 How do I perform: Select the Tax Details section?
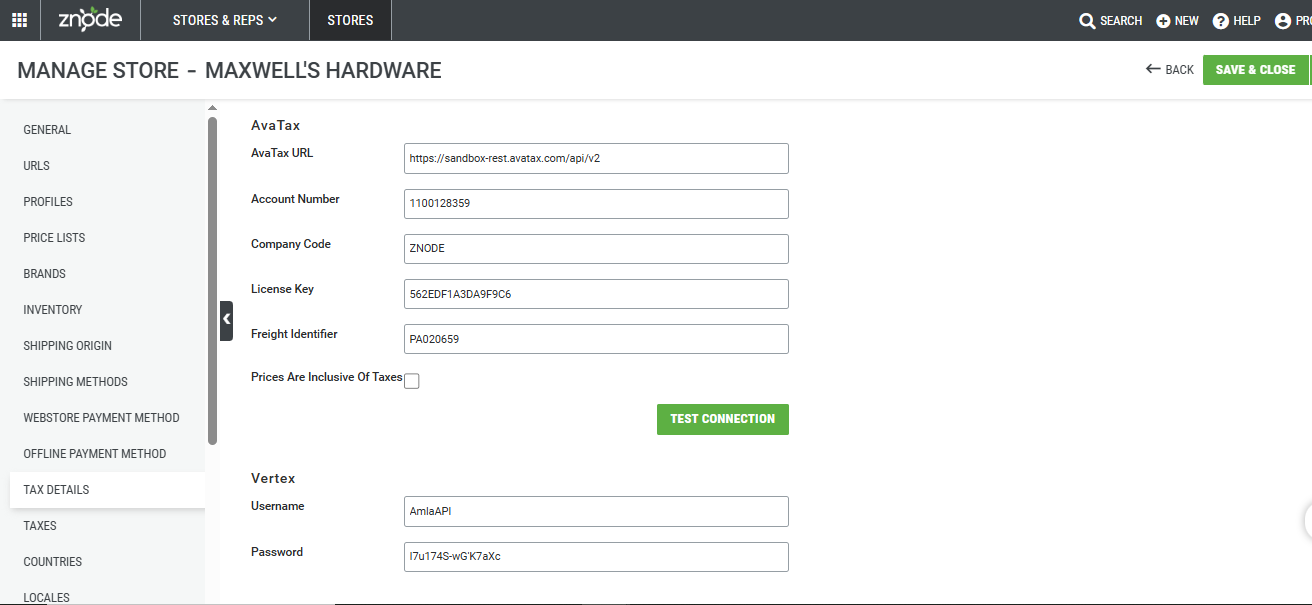click(x=107, y=490)
